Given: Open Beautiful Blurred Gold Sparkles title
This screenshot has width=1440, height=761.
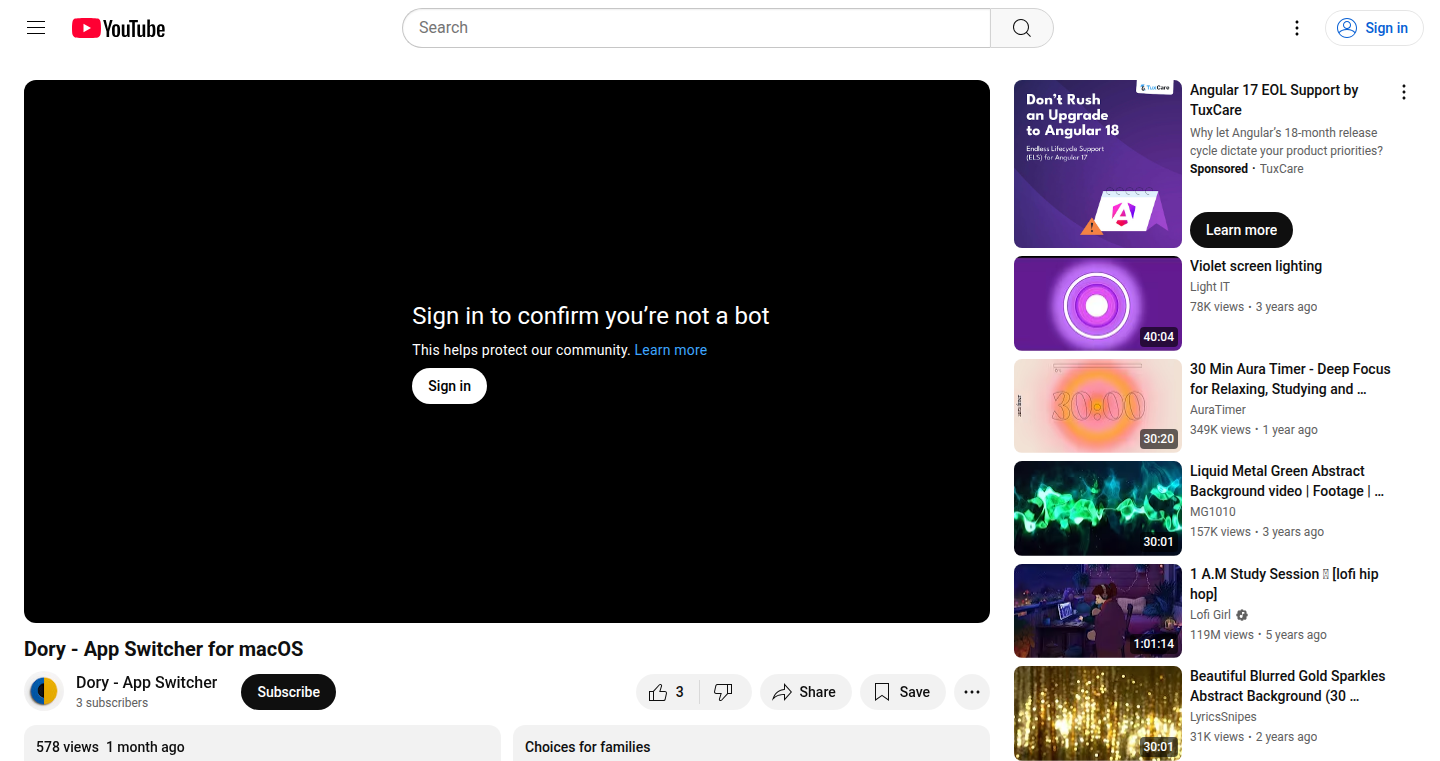Looking at the screenshot, I should 1288,686.
